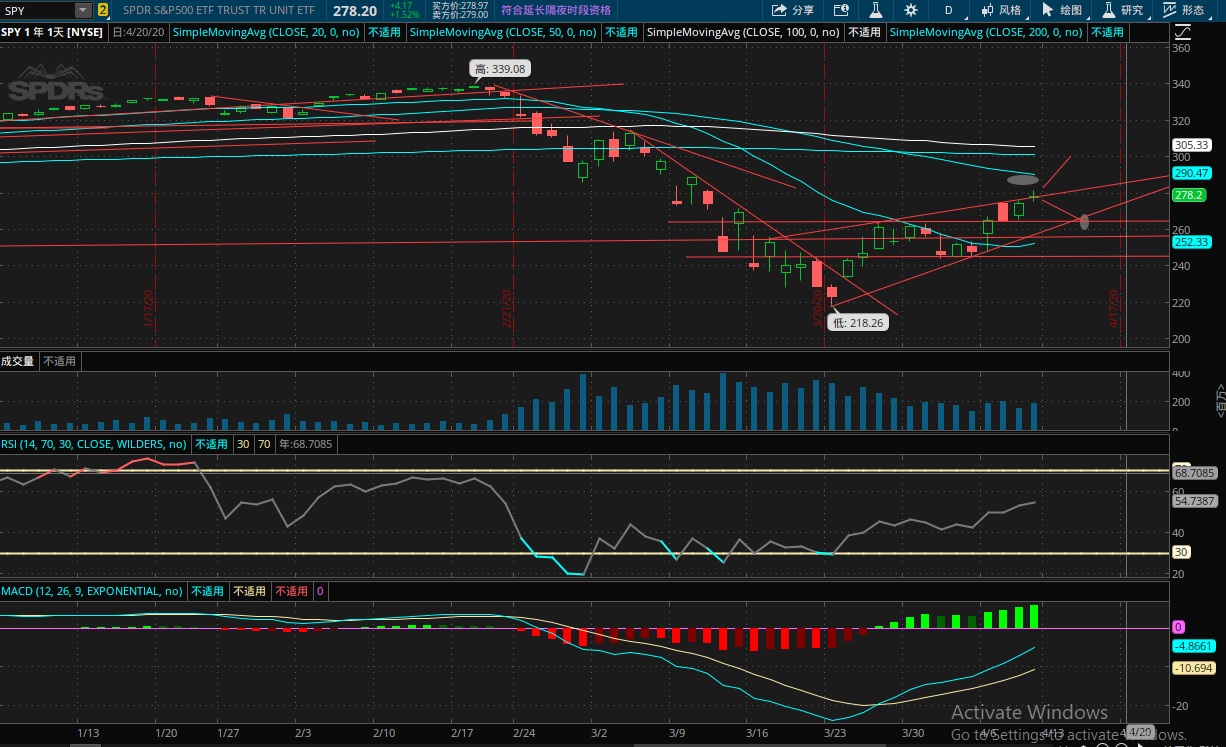Select SimpleMovingAvg 20 study label

(268, 32)
